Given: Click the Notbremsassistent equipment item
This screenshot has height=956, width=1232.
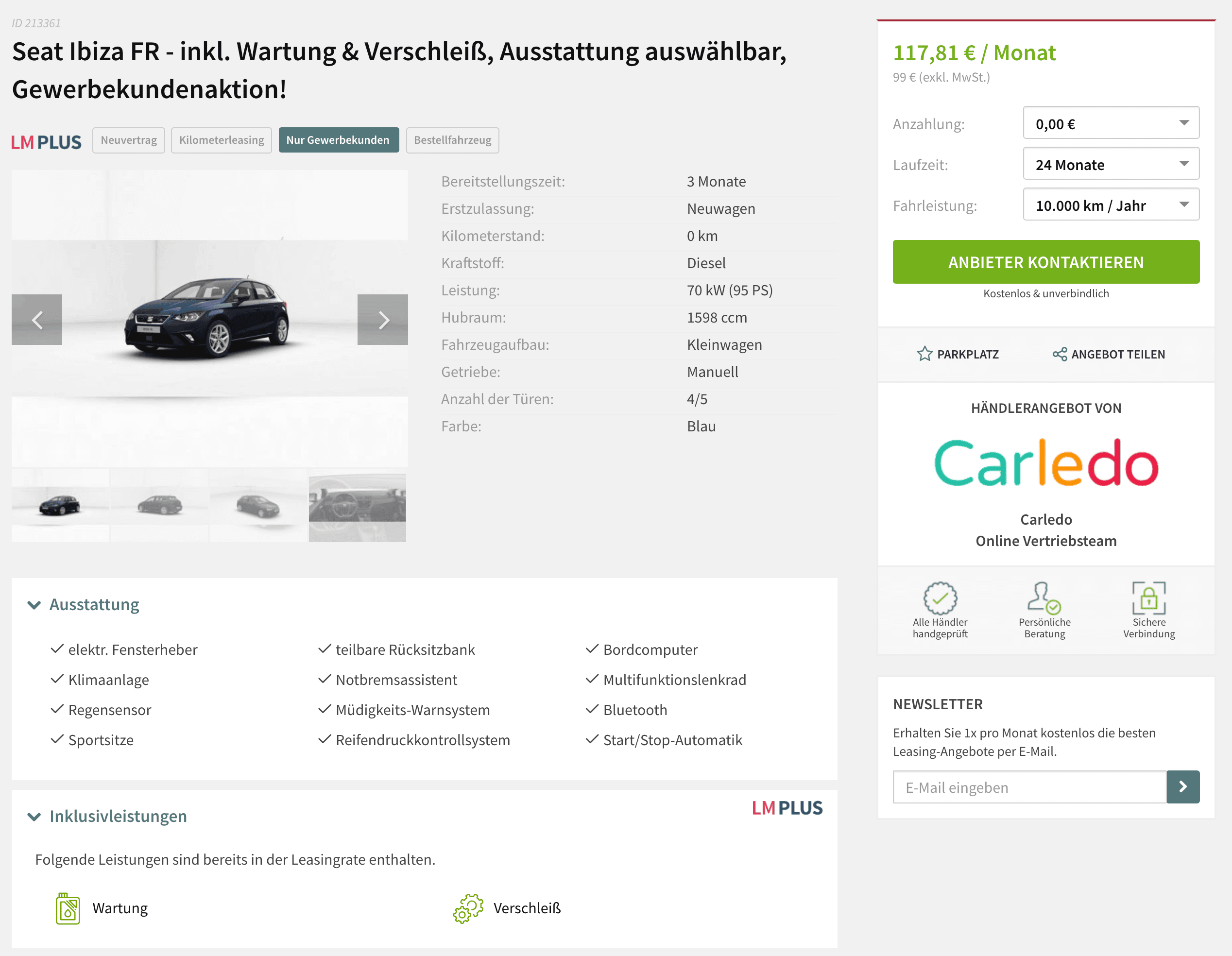Looking at the screenshot, I should coord(396,680).
